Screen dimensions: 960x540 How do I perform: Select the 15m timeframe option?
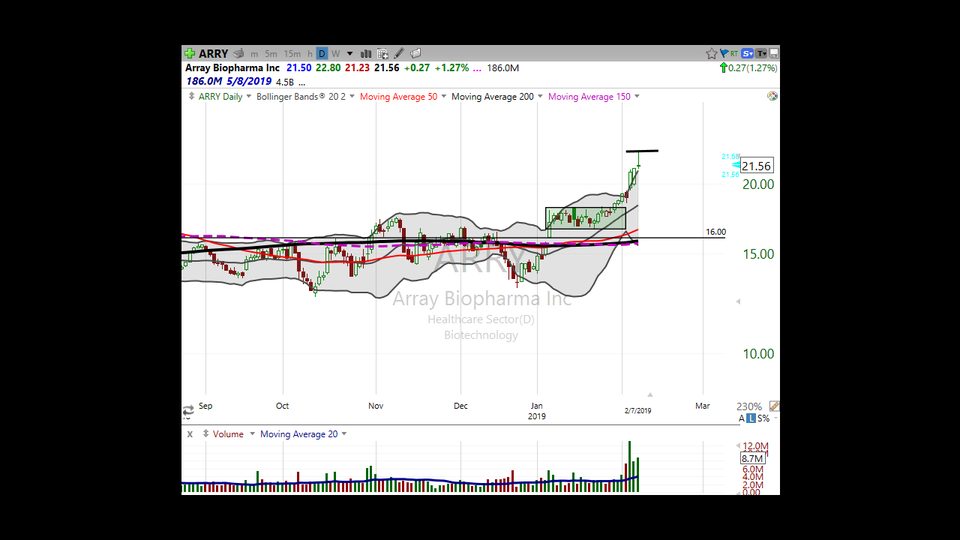[292, 54]
